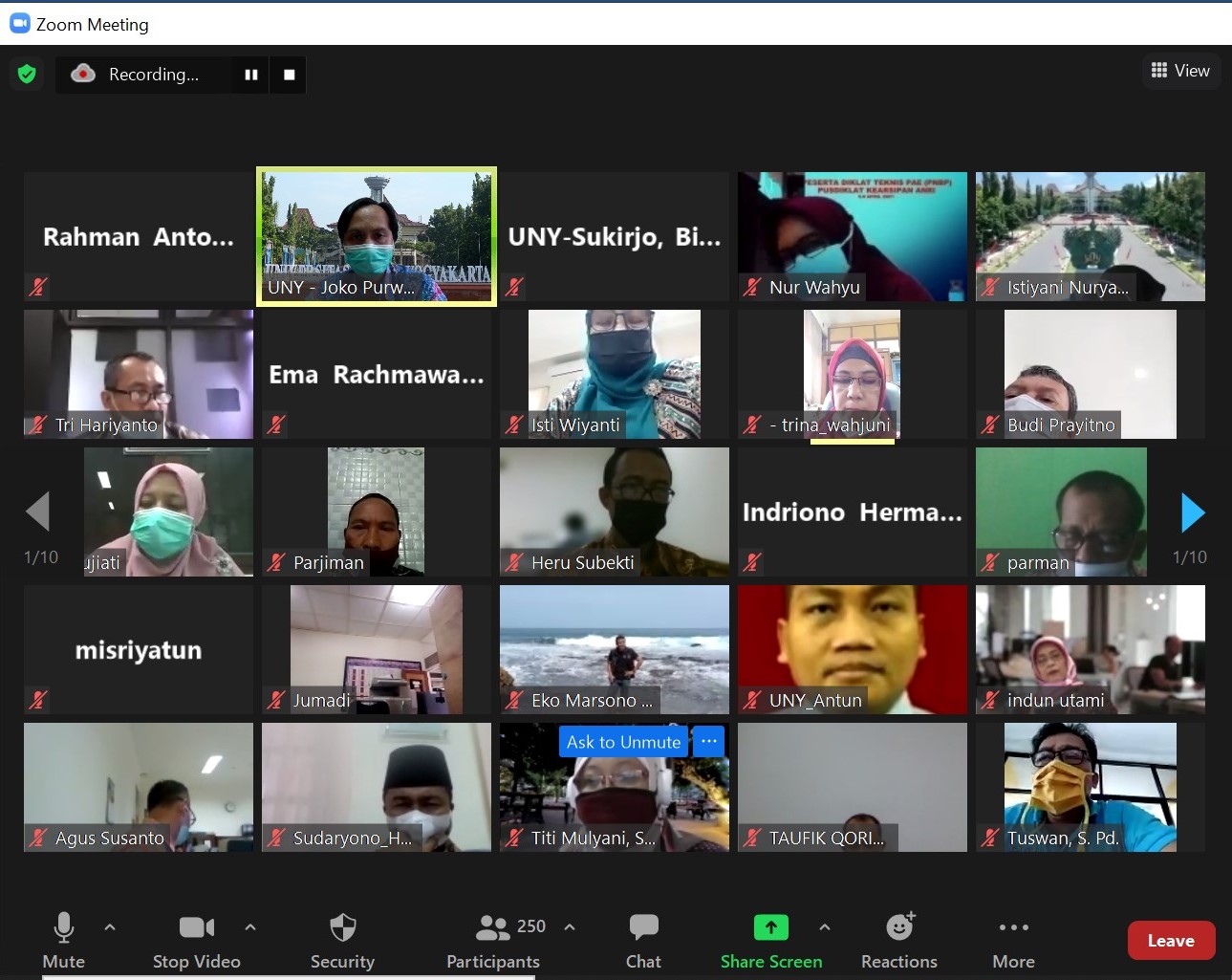Select the TAUFIK QORI... video tile
Screen dimensions: 1232x980
point(853,788)
